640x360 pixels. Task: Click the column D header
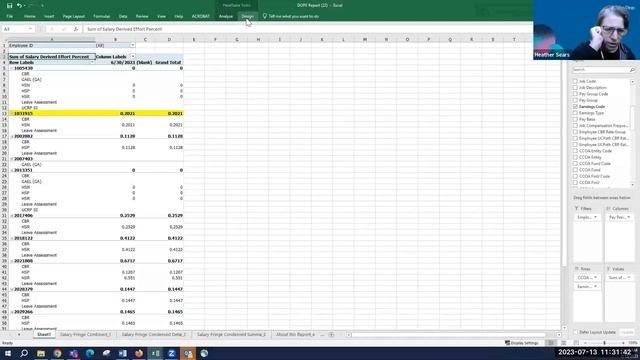169,40
